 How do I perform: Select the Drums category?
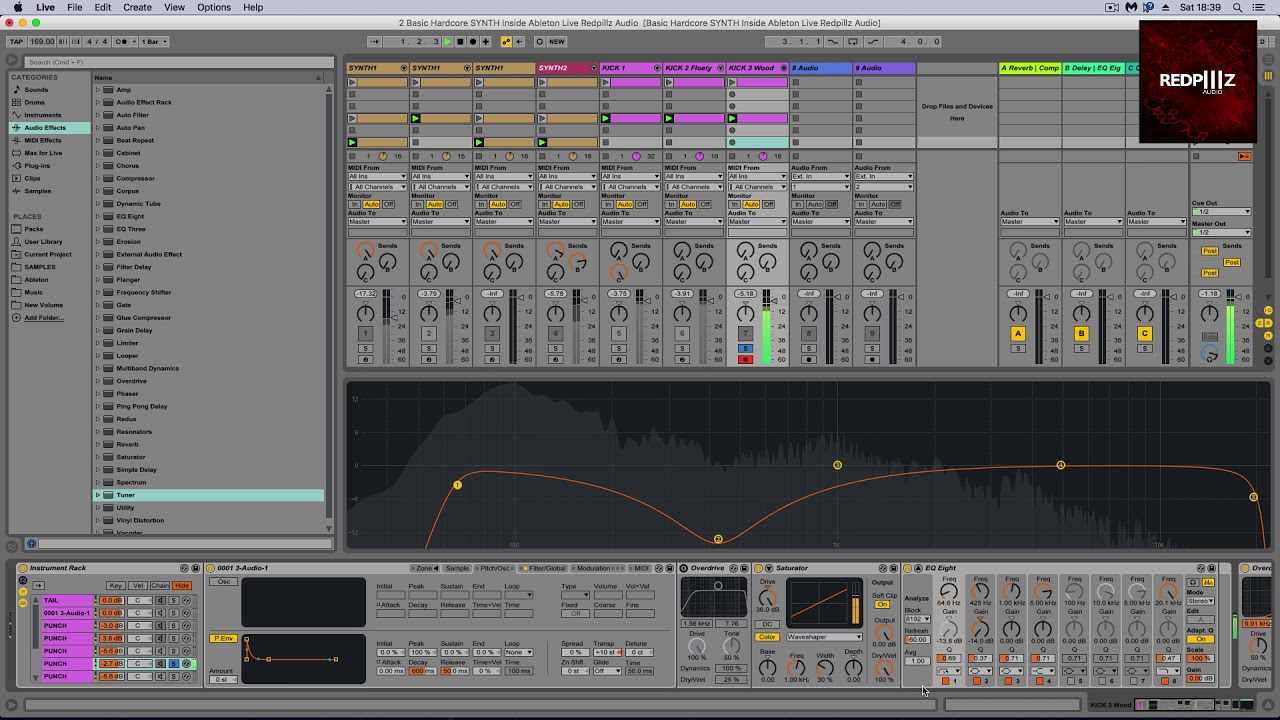pos(35,102)
